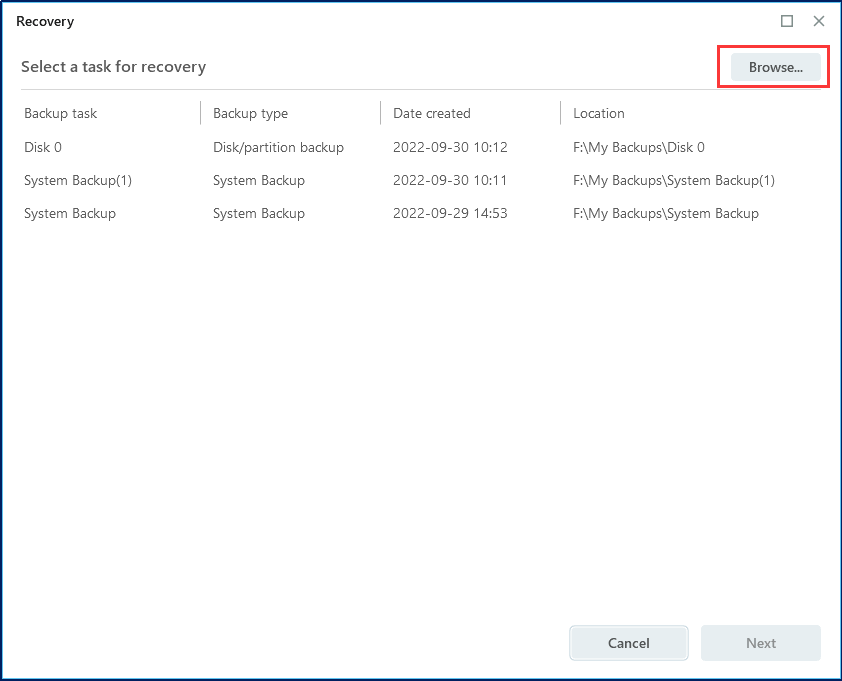This screenshot has height=681, width=842.
Task: Maximize the Recovery window
Action: [x=787, y=21]
